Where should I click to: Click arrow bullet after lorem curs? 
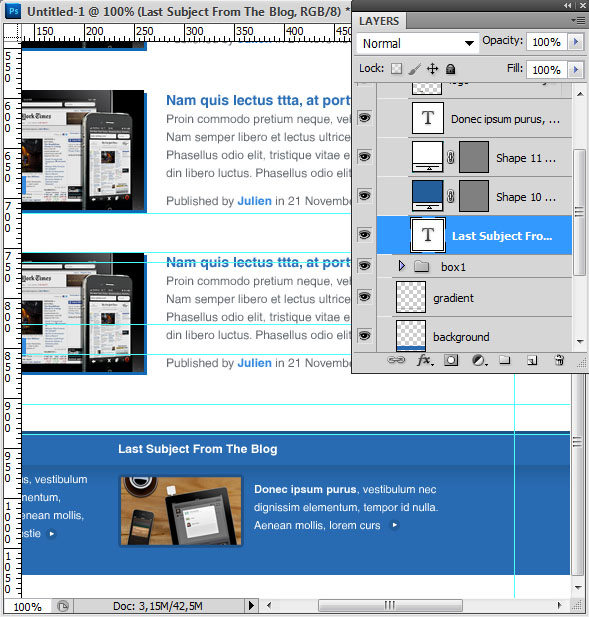(394, 525)
